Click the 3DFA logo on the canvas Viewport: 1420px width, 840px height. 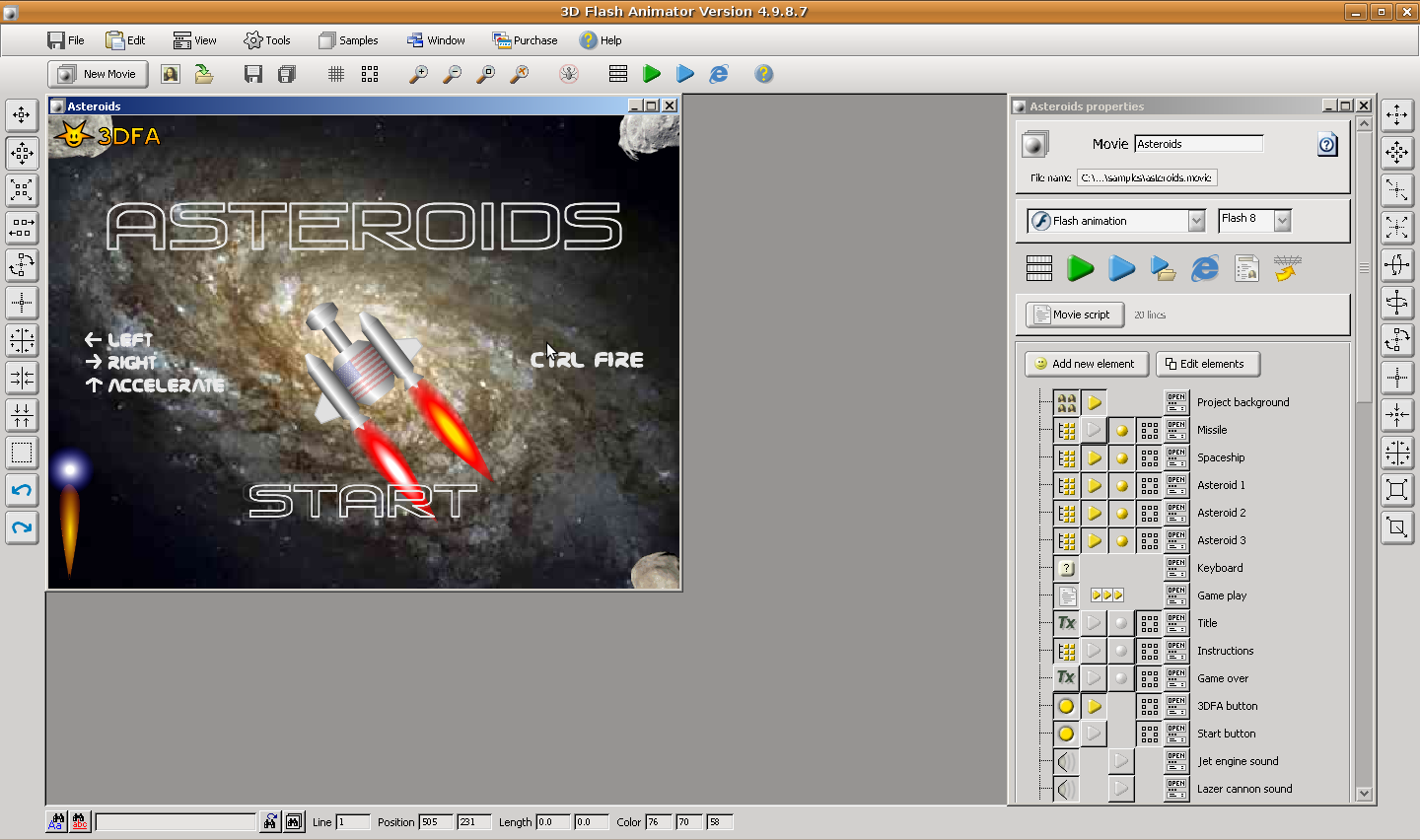click(108, 135)
